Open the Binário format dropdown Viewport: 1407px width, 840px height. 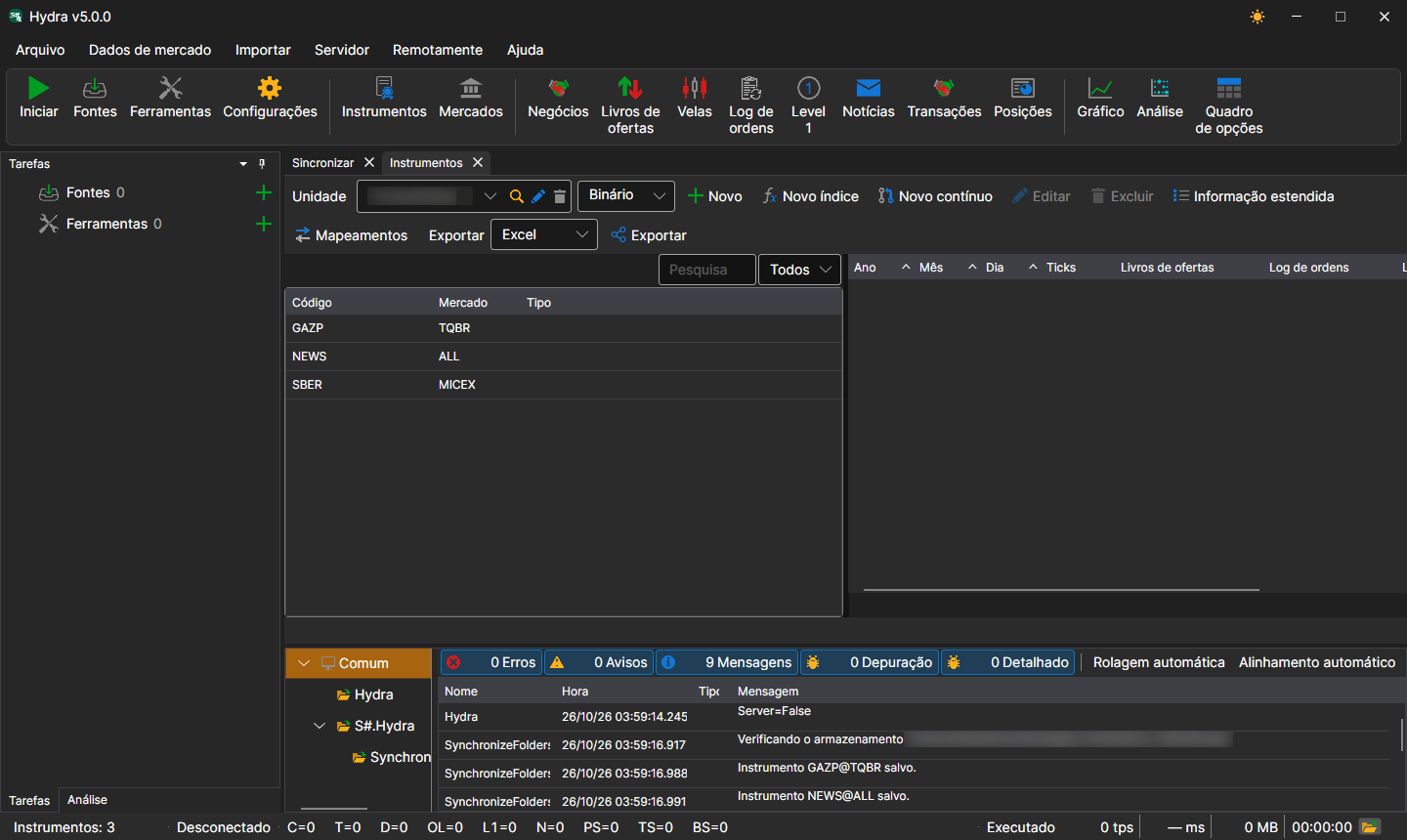click(x=626, y=195)
